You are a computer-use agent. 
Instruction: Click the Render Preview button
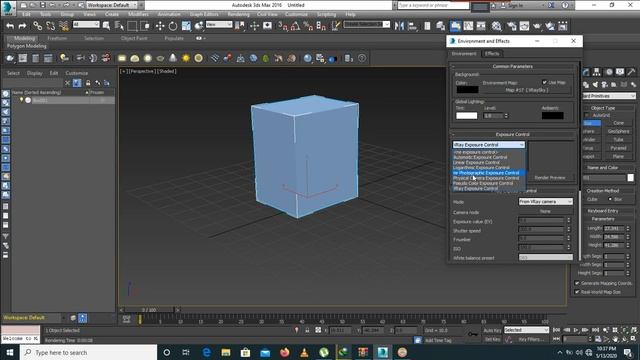[550, 178]
